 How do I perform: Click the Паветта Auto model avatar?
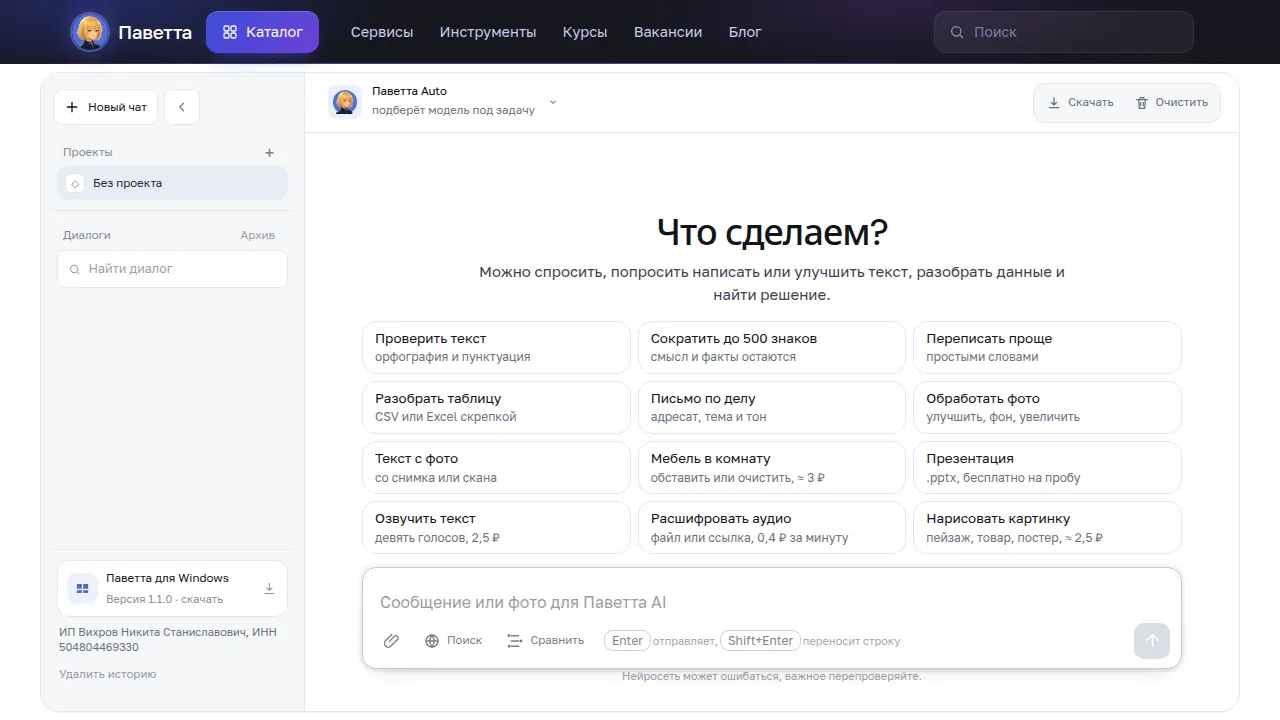pos(345,102)
